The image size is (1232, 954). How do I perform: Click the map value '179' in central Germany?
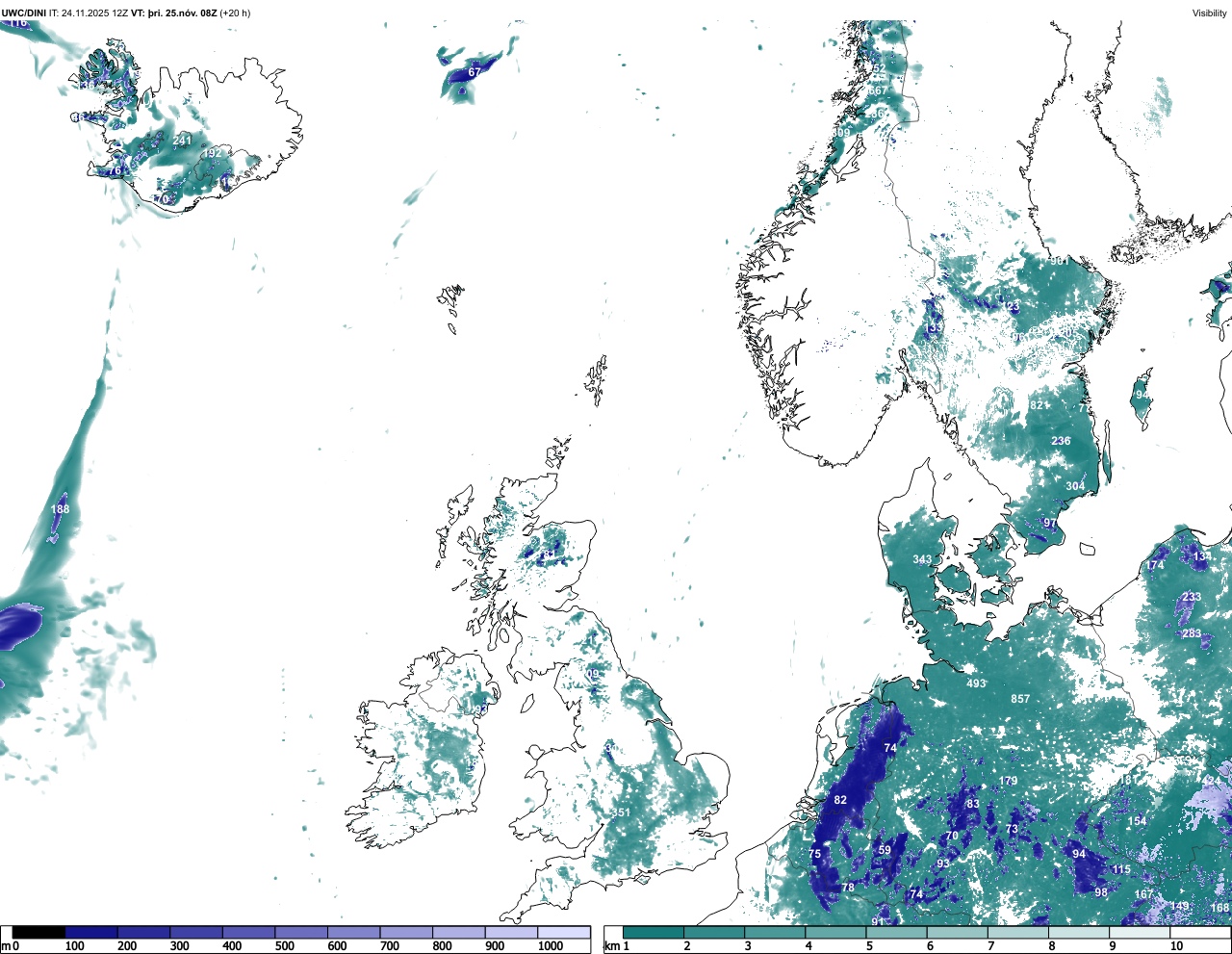click(1008, 781)
